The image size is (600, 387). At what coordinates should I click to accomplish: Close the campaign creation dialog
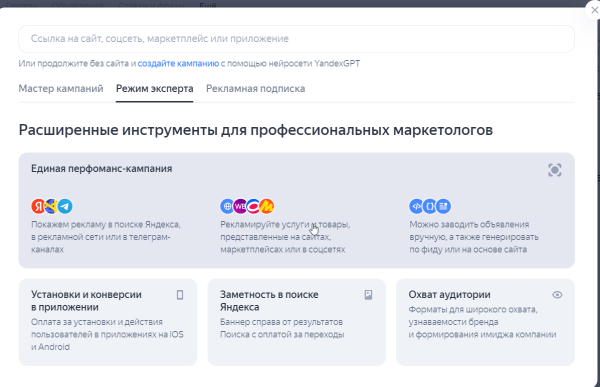594,10
